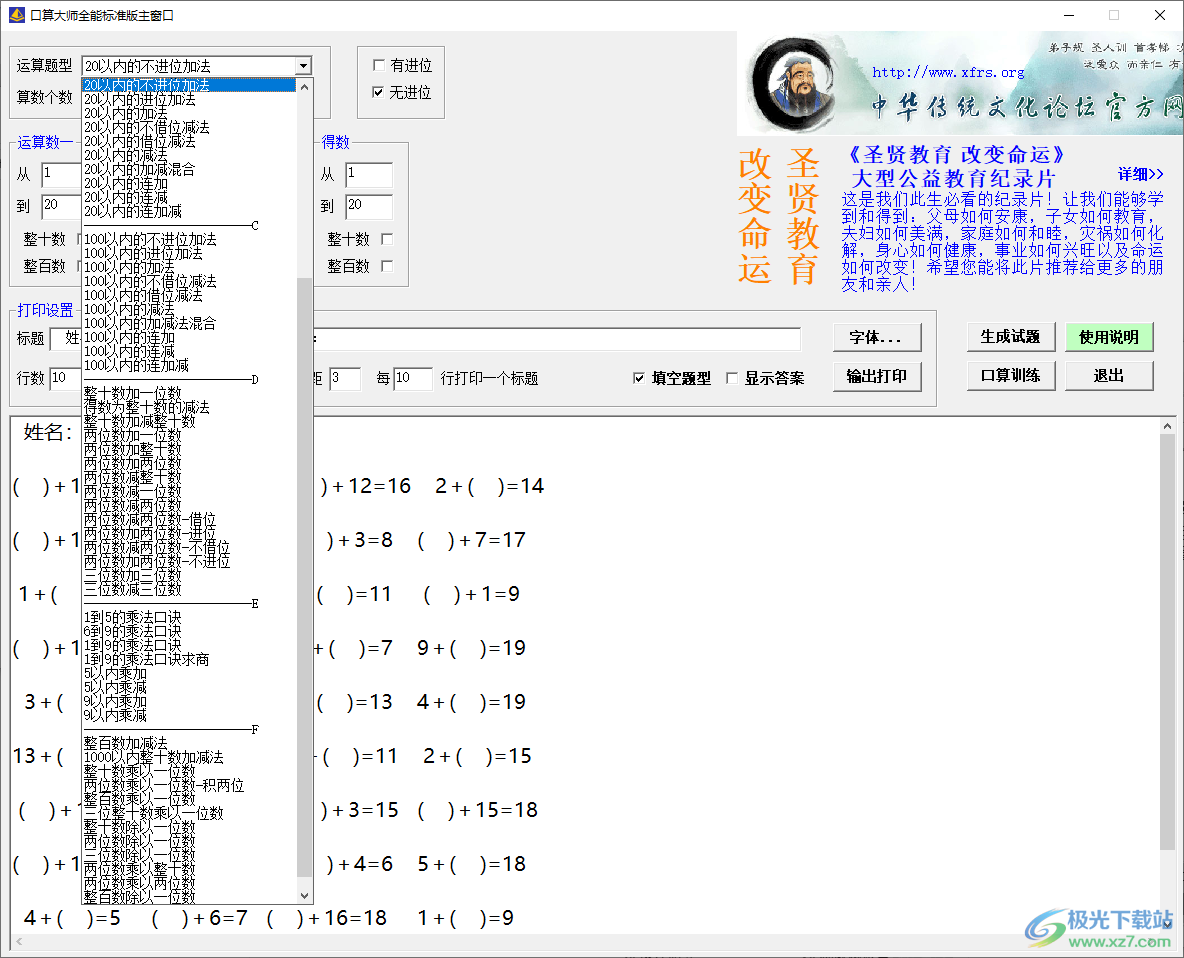1184x958 pixels.
Task: Select 100以内的加减法混合 option
Action: [x=189, y=323]
